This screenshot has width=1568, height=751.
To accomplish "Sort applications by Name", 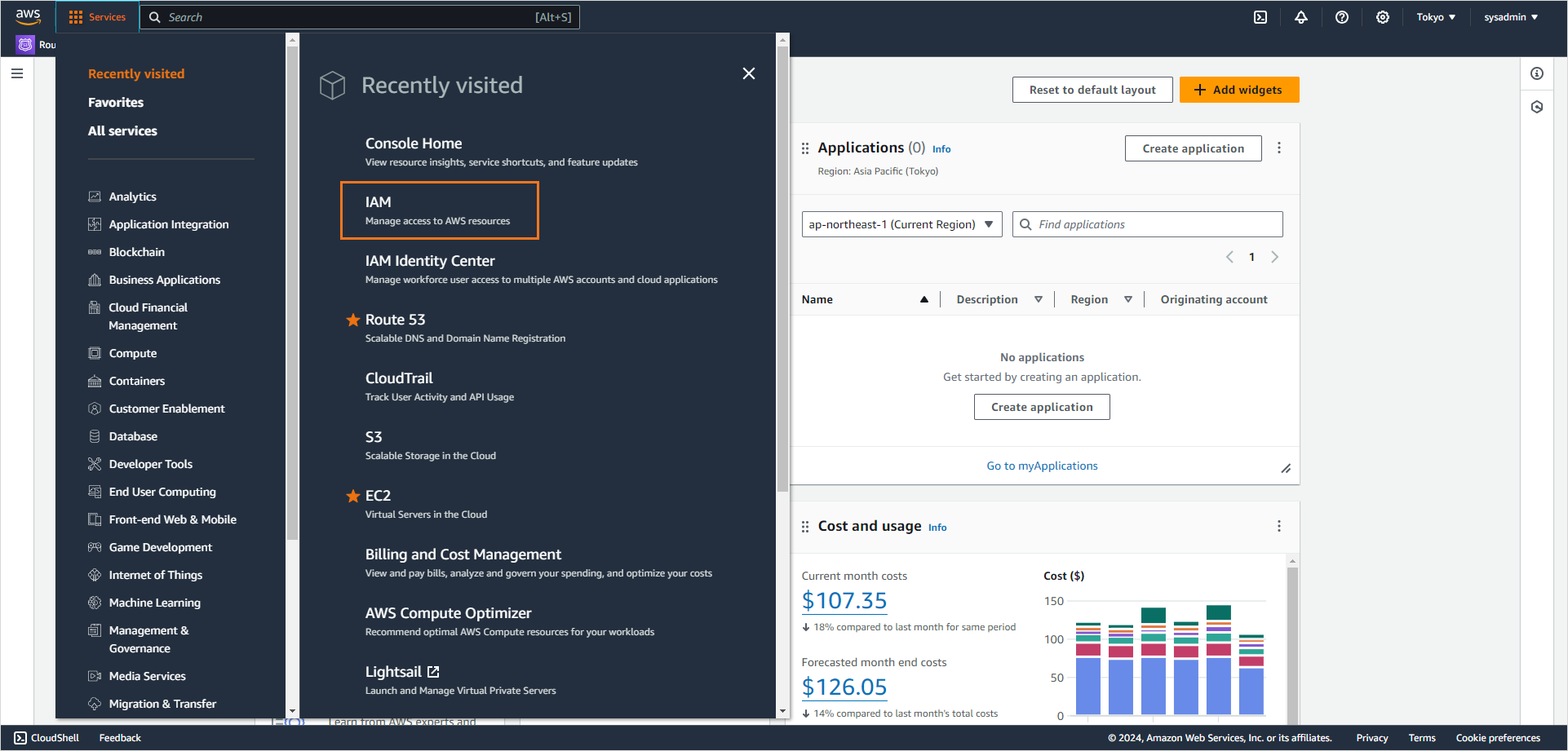I will pos(865,299).
